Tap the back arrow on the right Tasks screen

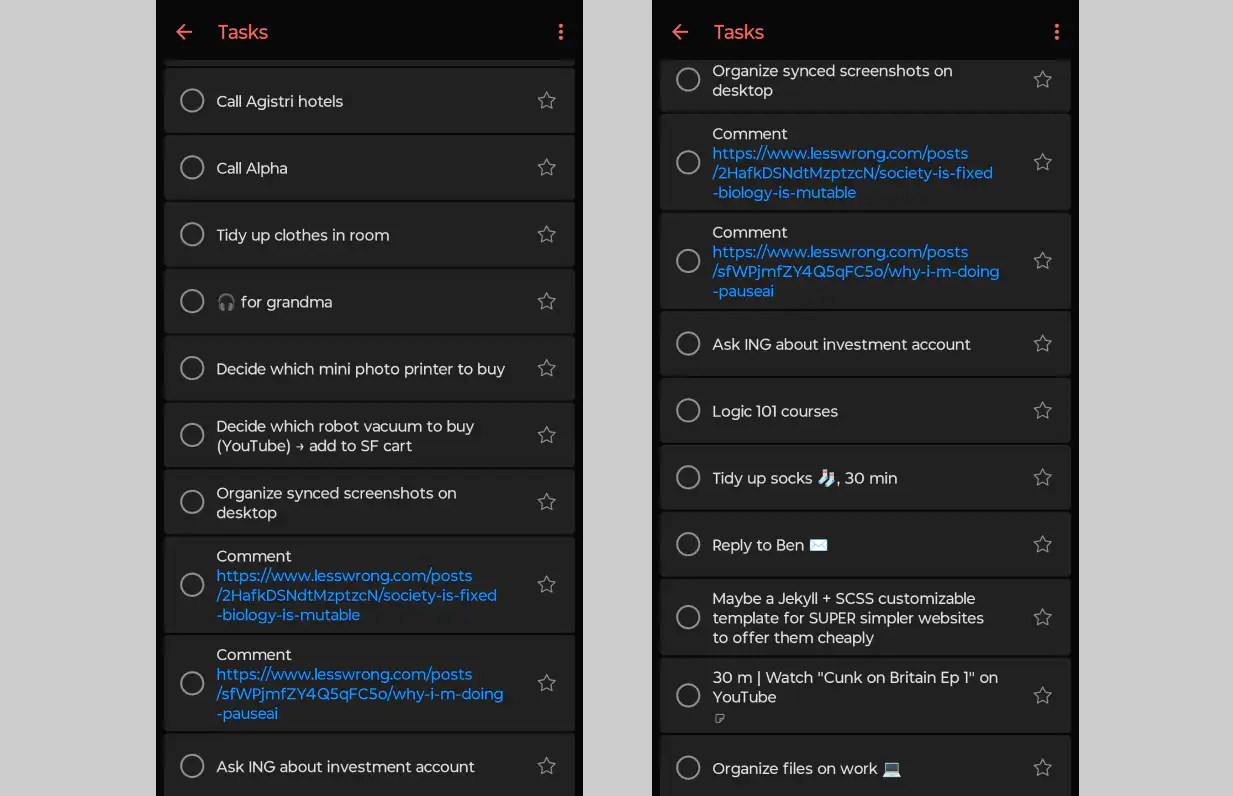(x=680, y=31)
